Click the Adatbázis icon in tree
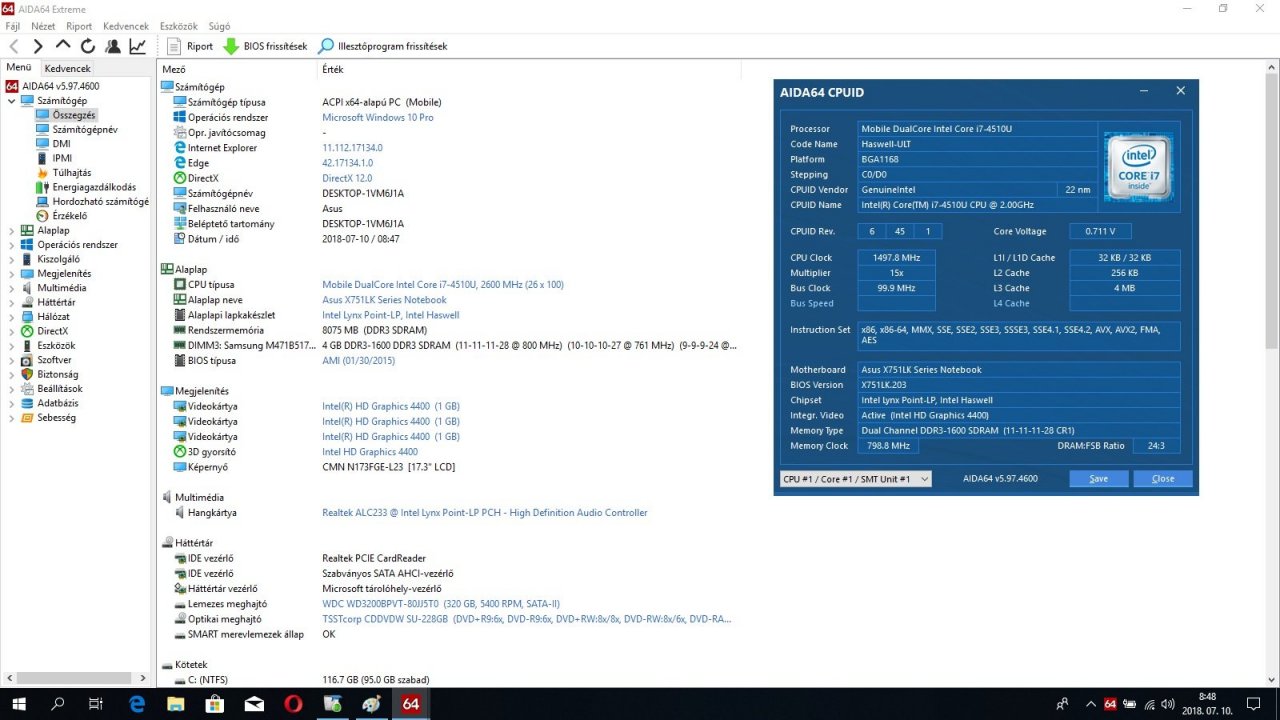The width and height of the screenshot is (1280, 720). (27, 403)
